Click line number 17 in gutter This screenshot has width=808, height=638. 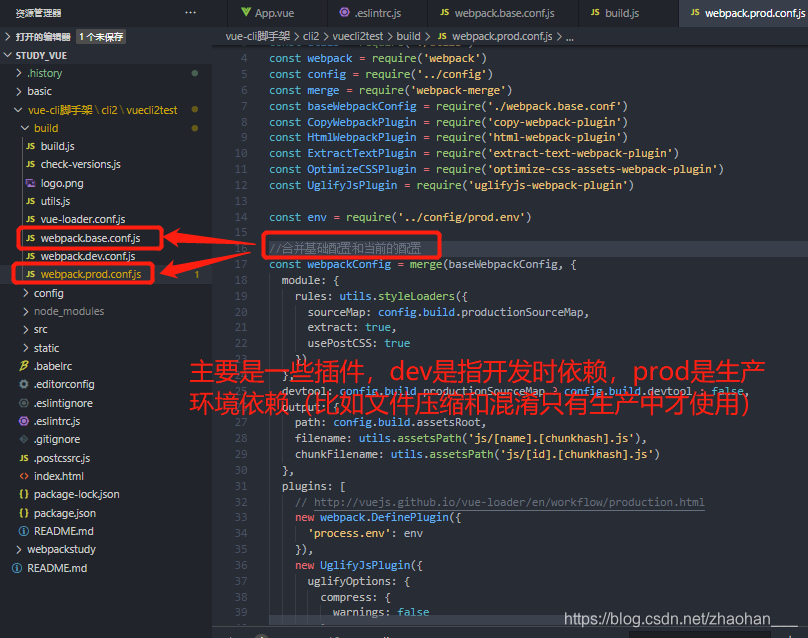tap(241, 264)
